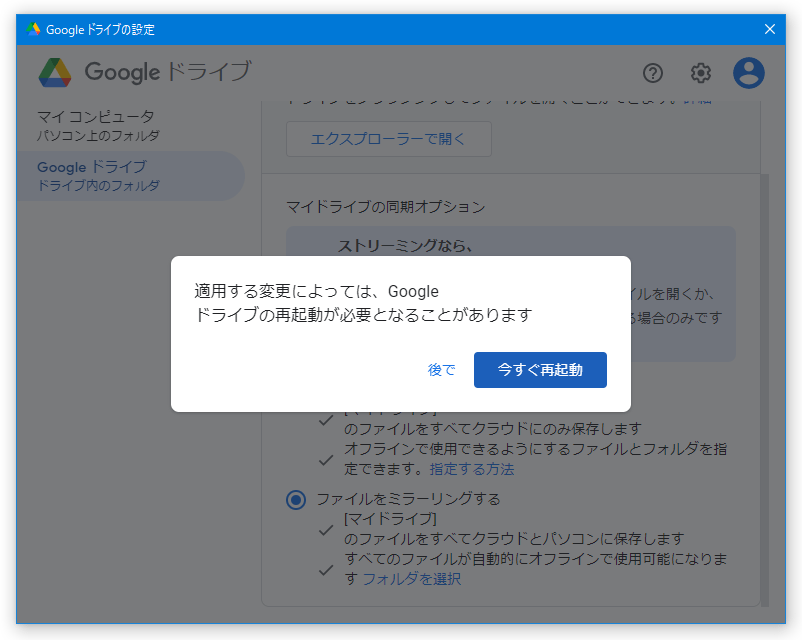This screenshot has width=802, height=640.
Task: Click the account profile avatar icon
Action: pos(748,73)
